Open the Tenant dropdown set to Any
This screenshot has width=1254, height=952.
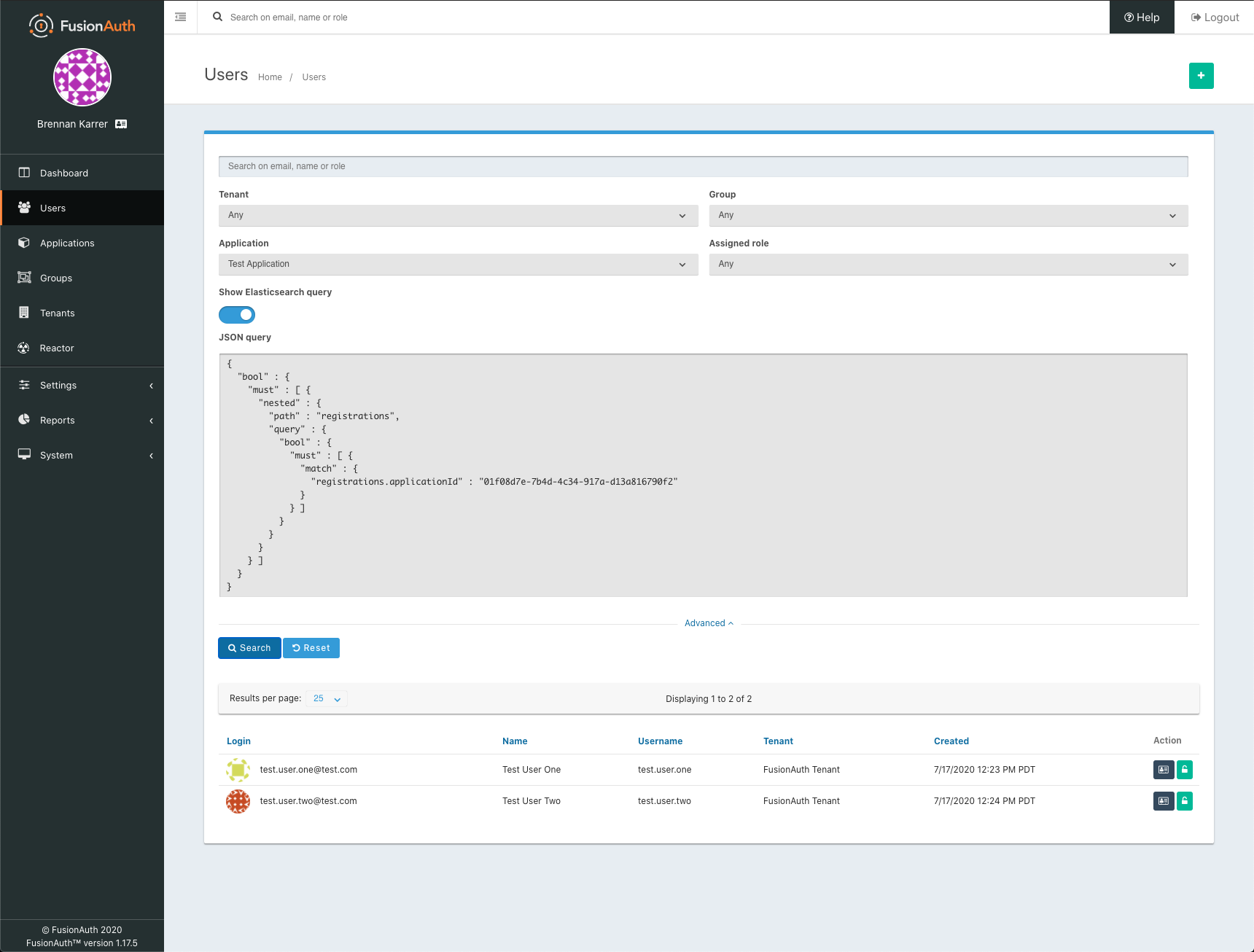pyautogui.click(x=458, y=215)
